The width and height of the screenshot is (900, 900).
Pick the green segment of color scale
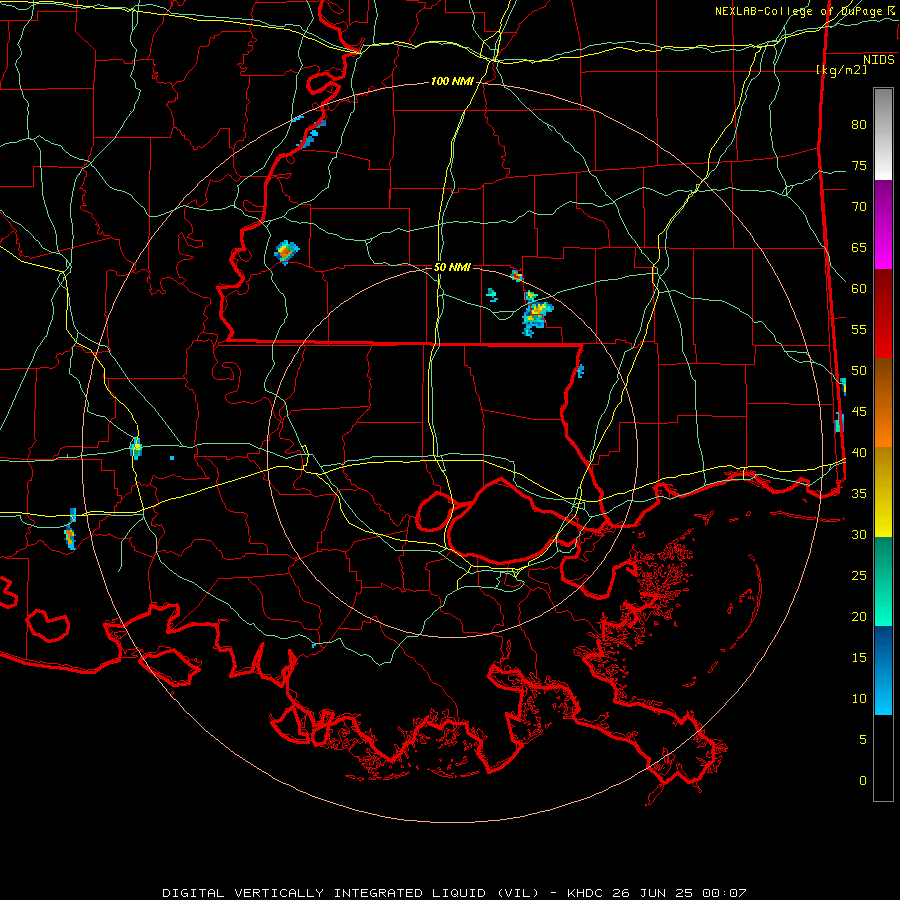coord(883,581)
